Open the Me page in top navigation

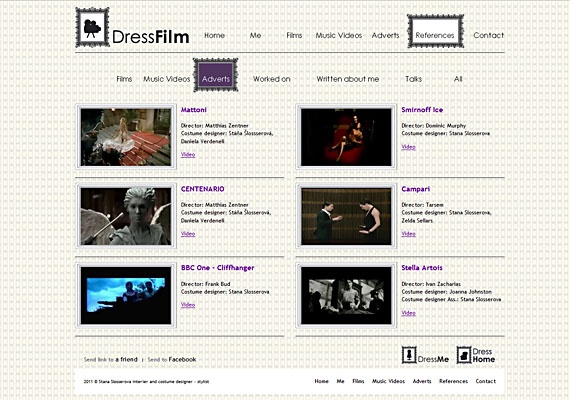point(255,35)
